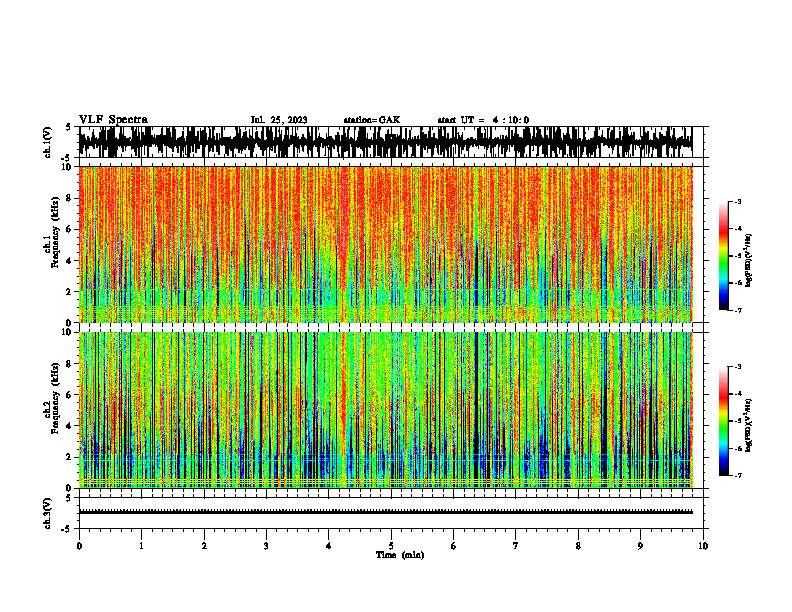The image size is (792, 612).
Task: Click the ch.1 frequency axis "8" tick label
Action: (70, 198)
